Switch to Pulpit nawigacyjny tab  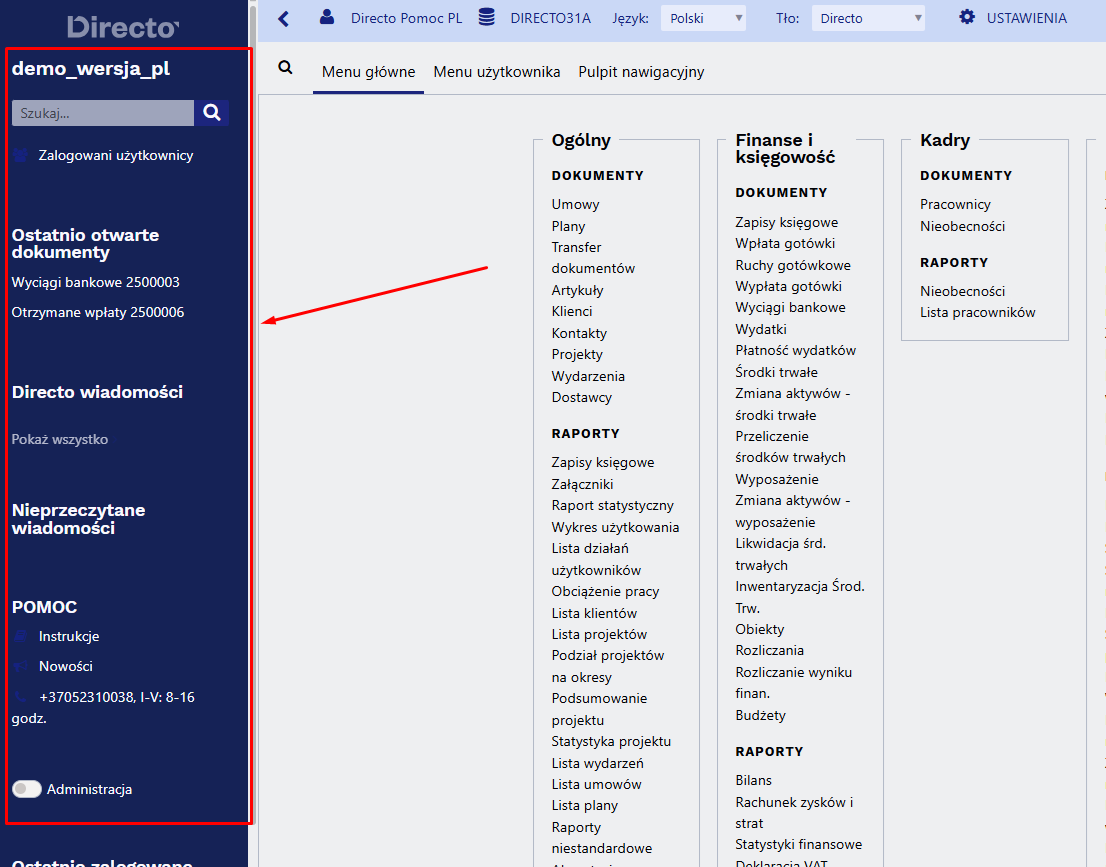pos(641,72)
